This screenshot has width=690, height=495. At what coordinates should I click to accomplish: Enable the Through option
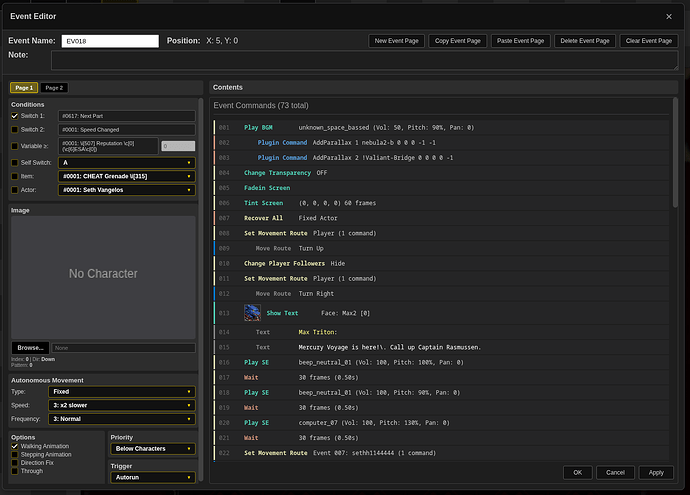coord(15,471)
